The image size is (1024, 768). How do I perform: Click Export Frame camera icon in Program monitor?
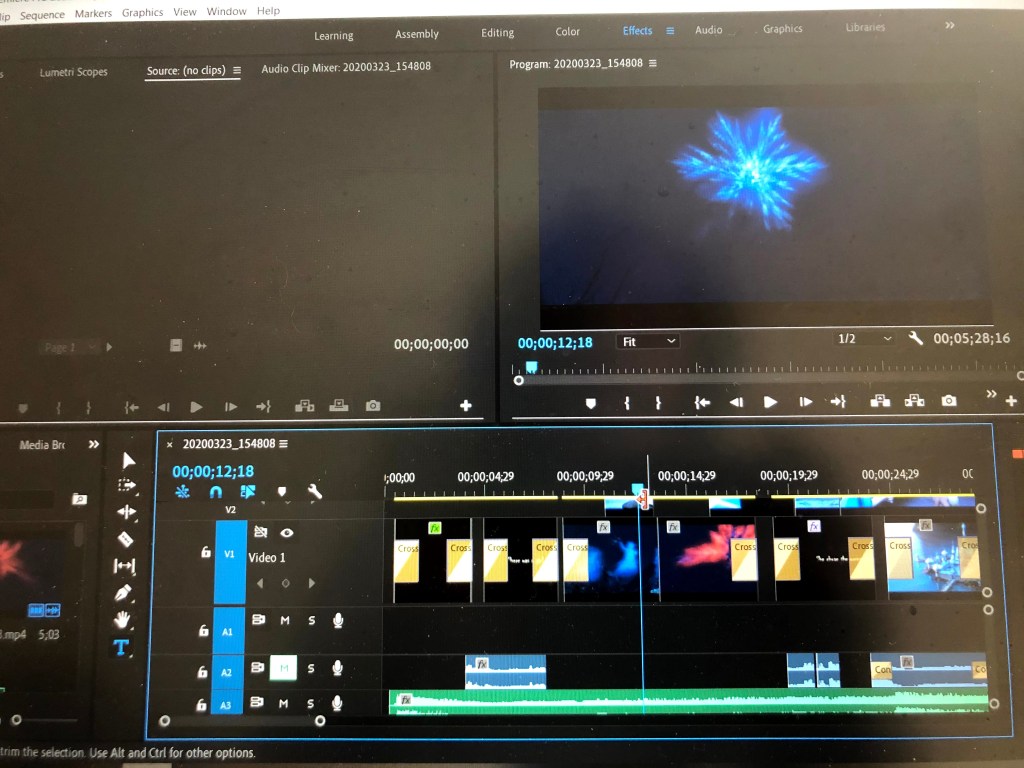click(x=948, y=401)
